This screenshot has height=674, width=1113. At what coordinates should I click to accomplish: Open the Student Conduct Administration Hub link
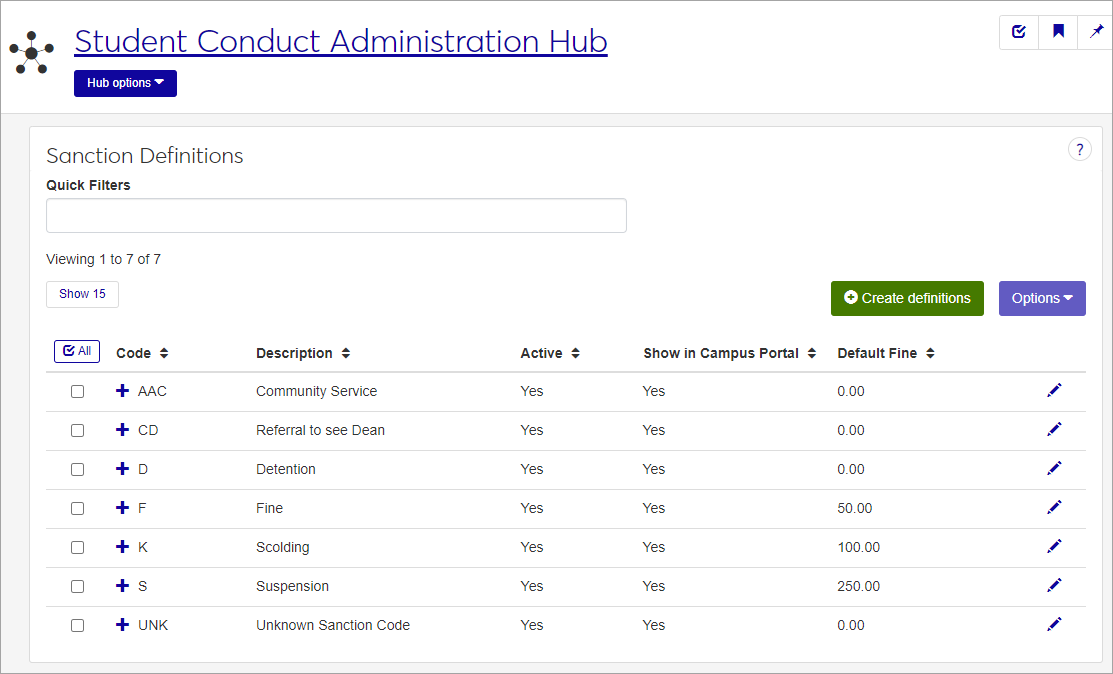pos(341,41)
